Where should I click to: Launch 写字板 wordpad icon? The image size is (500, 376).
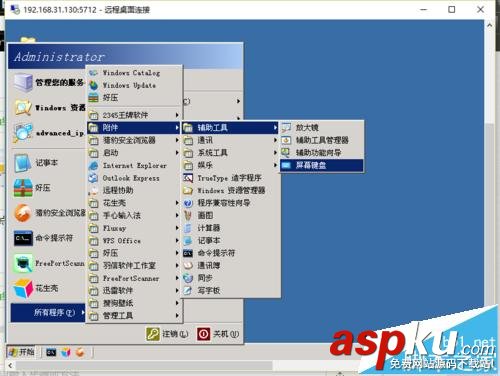(x=188, y=291)
